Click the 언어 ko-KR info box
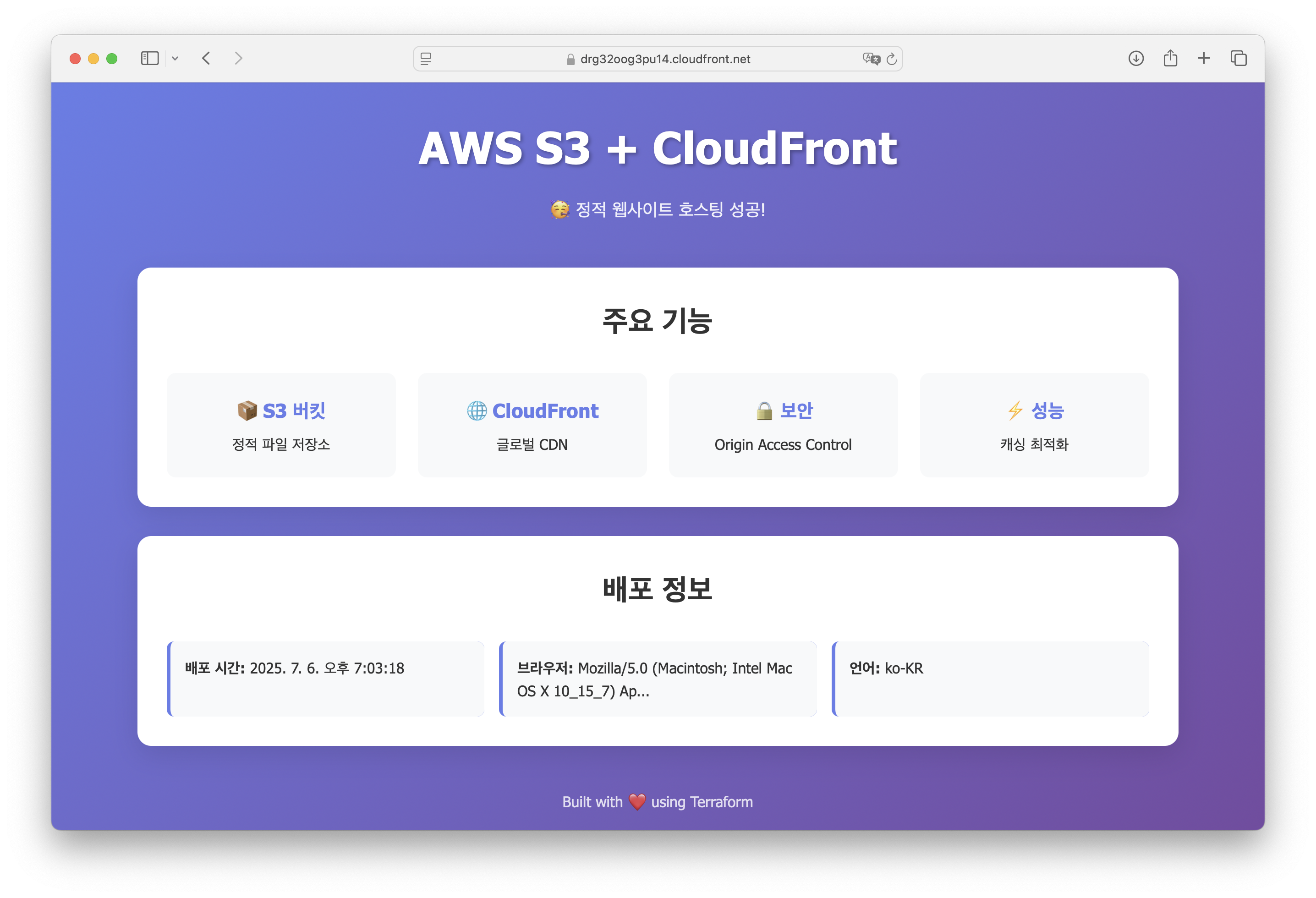 (990, 679)
